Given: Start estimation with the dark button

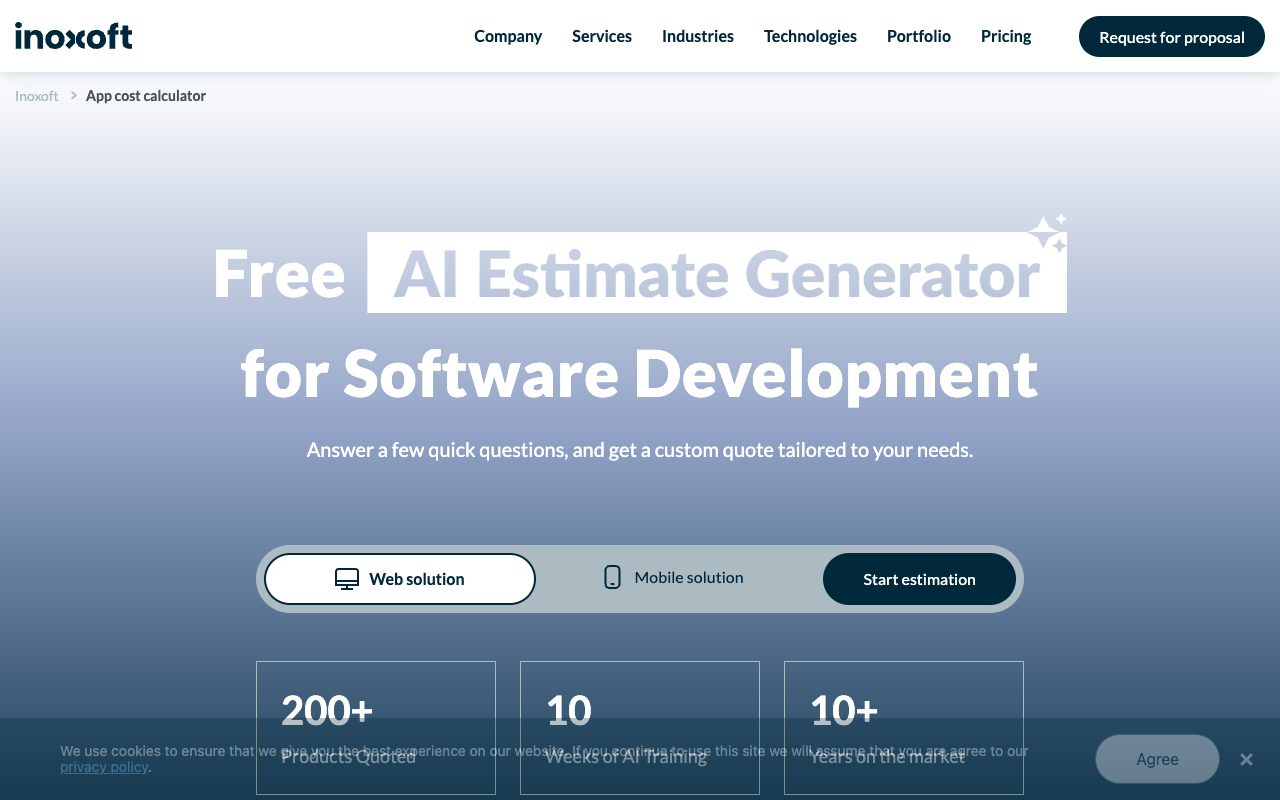Looking at the screenshot, I should [919, 579].
